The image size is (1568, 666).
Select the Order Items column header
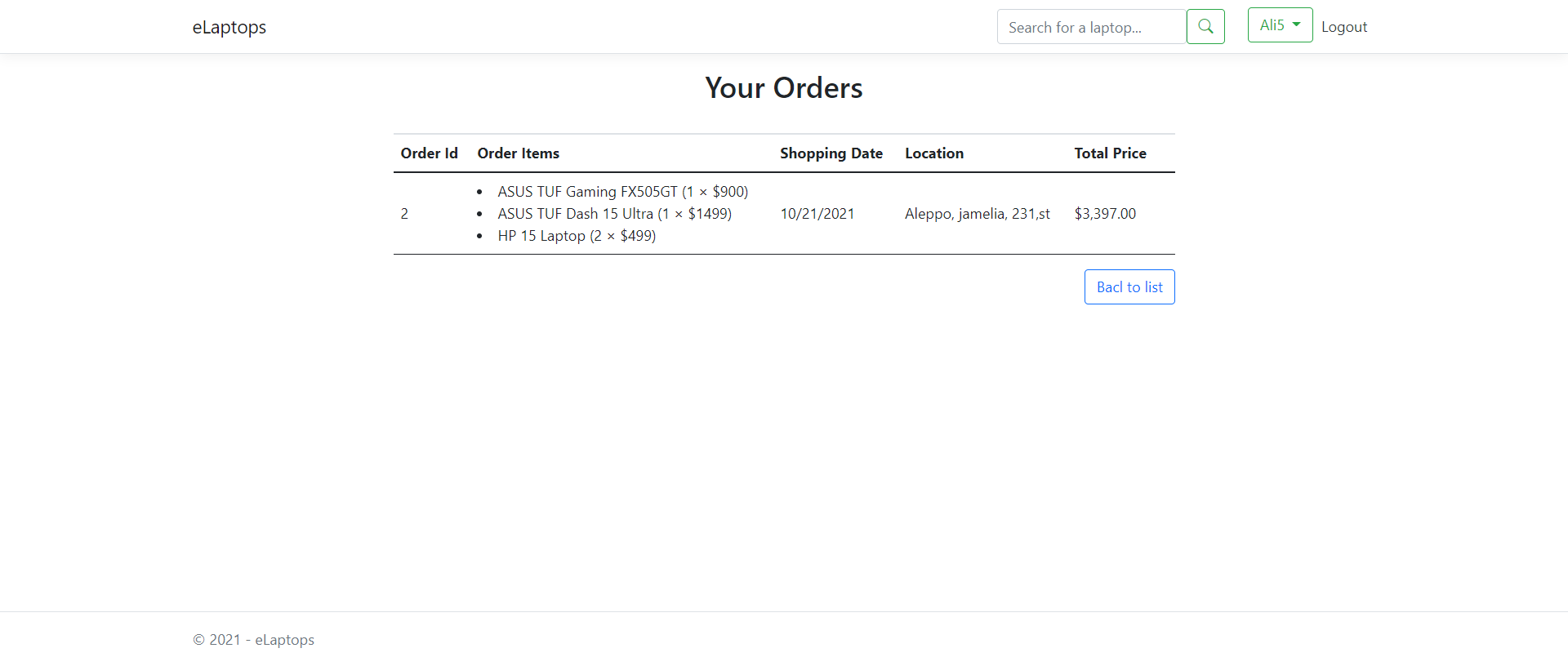pos(518,153)
